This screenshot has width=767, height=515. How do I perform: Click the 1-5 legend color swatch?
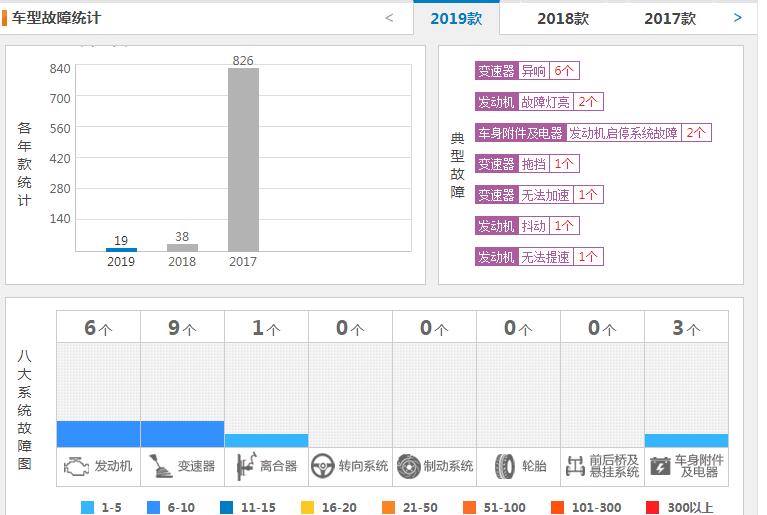pos(87,508)
